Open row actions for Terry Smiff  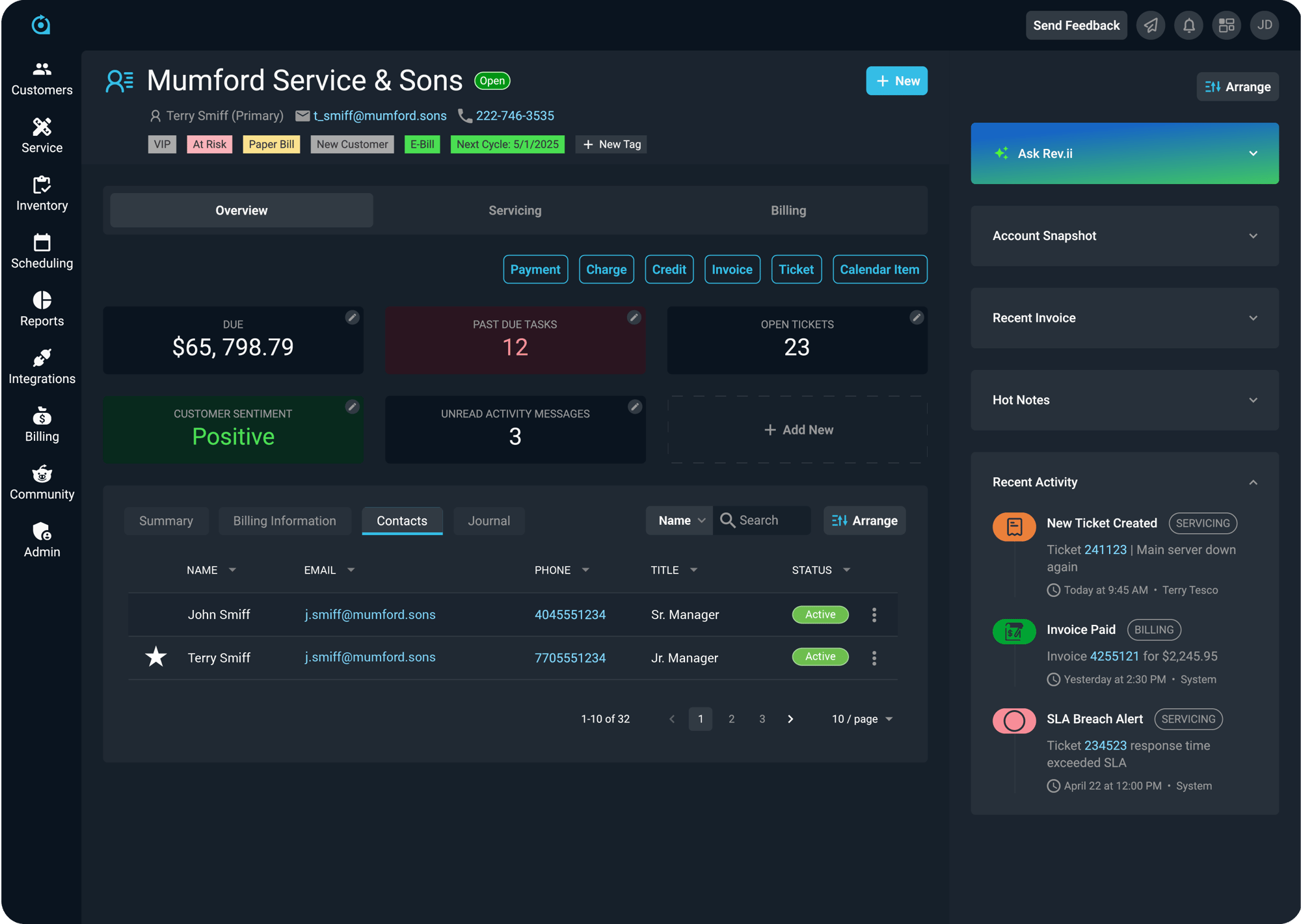pos(874,658)
